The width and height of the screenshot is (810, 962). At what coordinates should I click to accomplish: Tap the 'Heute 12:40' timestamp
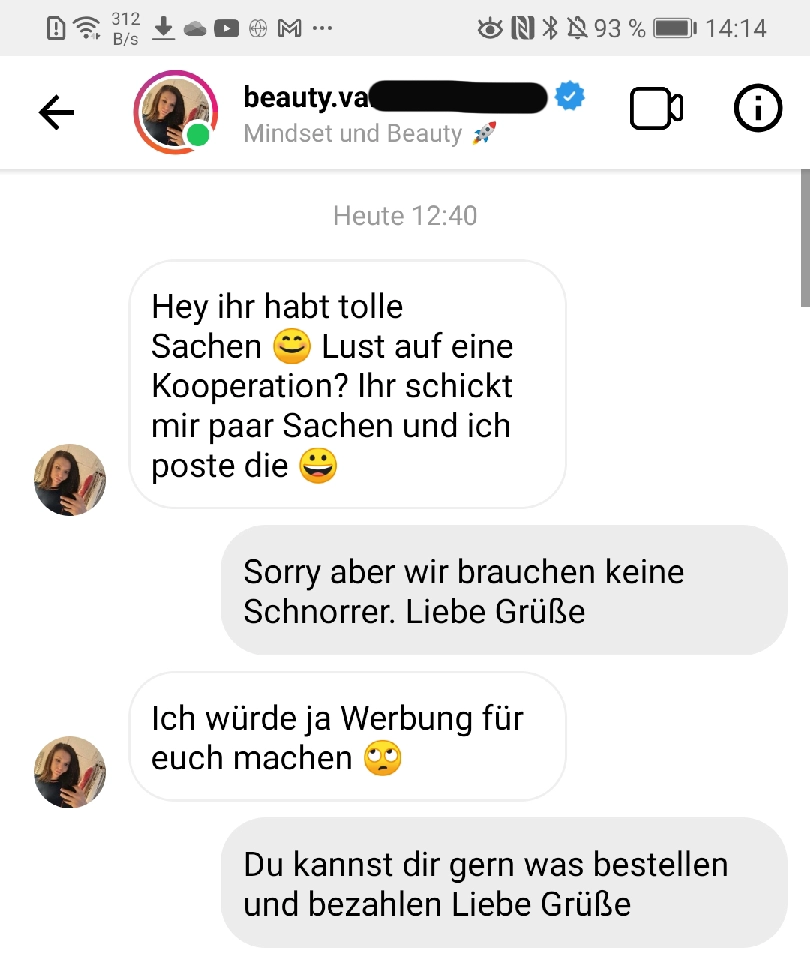405,216
